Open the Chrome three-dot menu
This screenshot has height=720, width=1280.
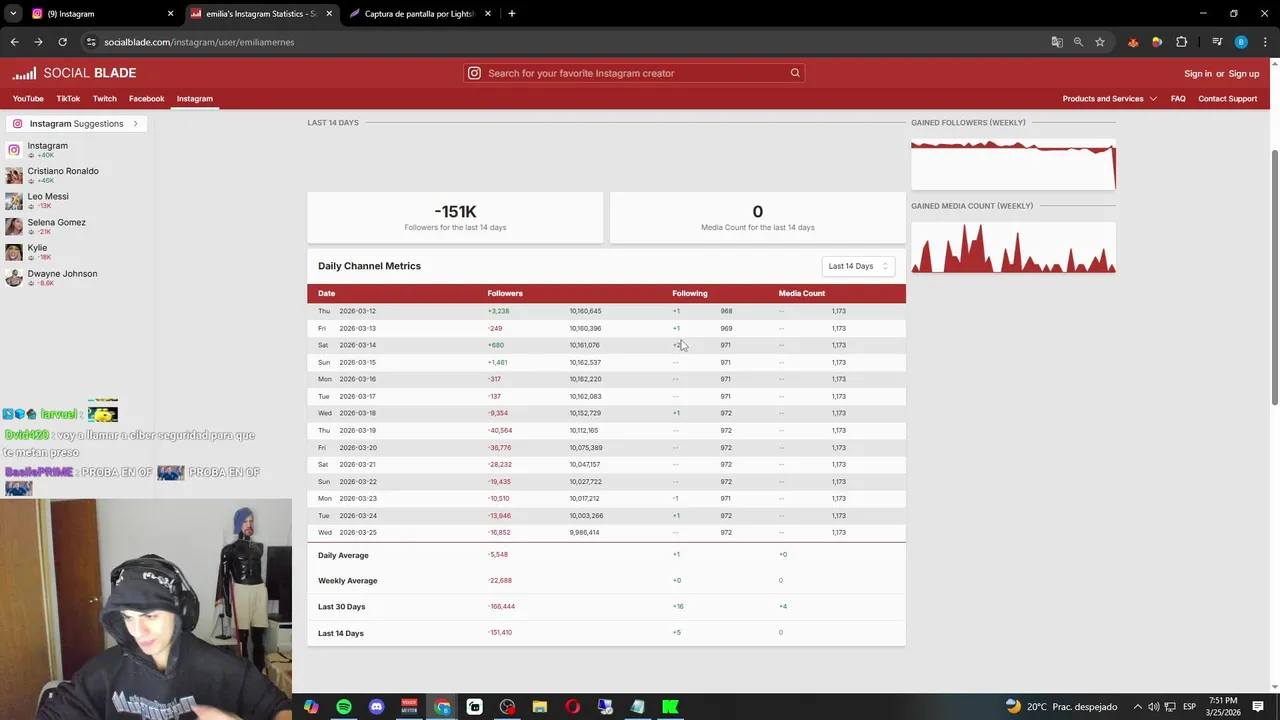coord(1264,42)
